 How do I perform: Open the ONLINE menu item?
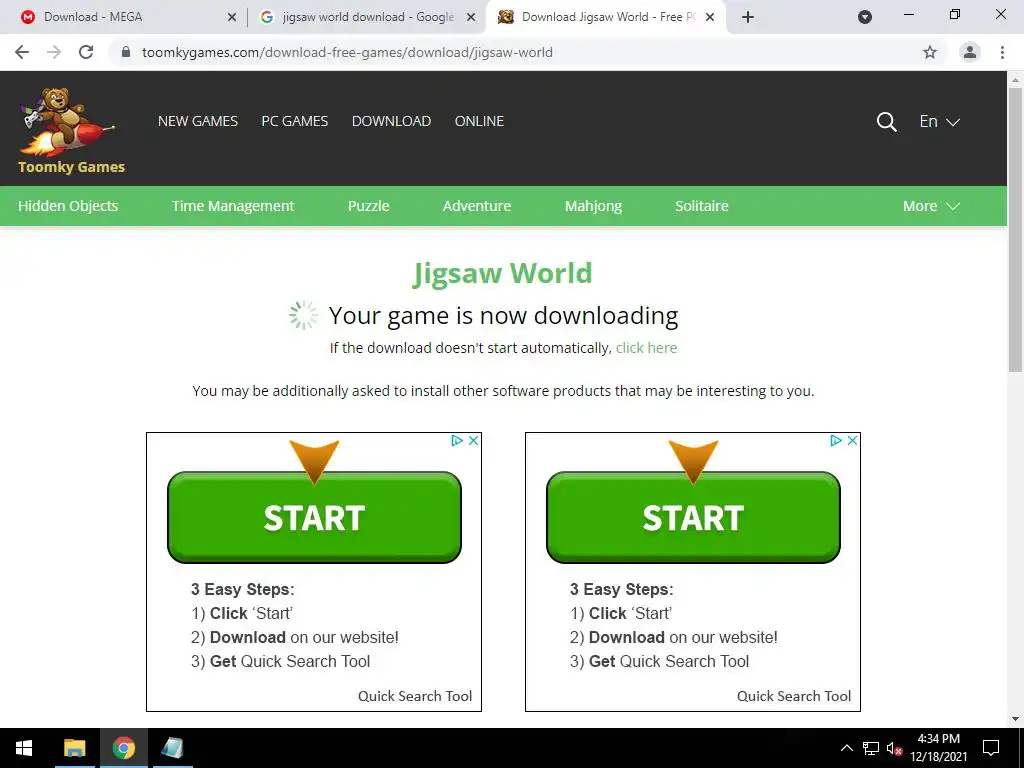click(479, 121)
